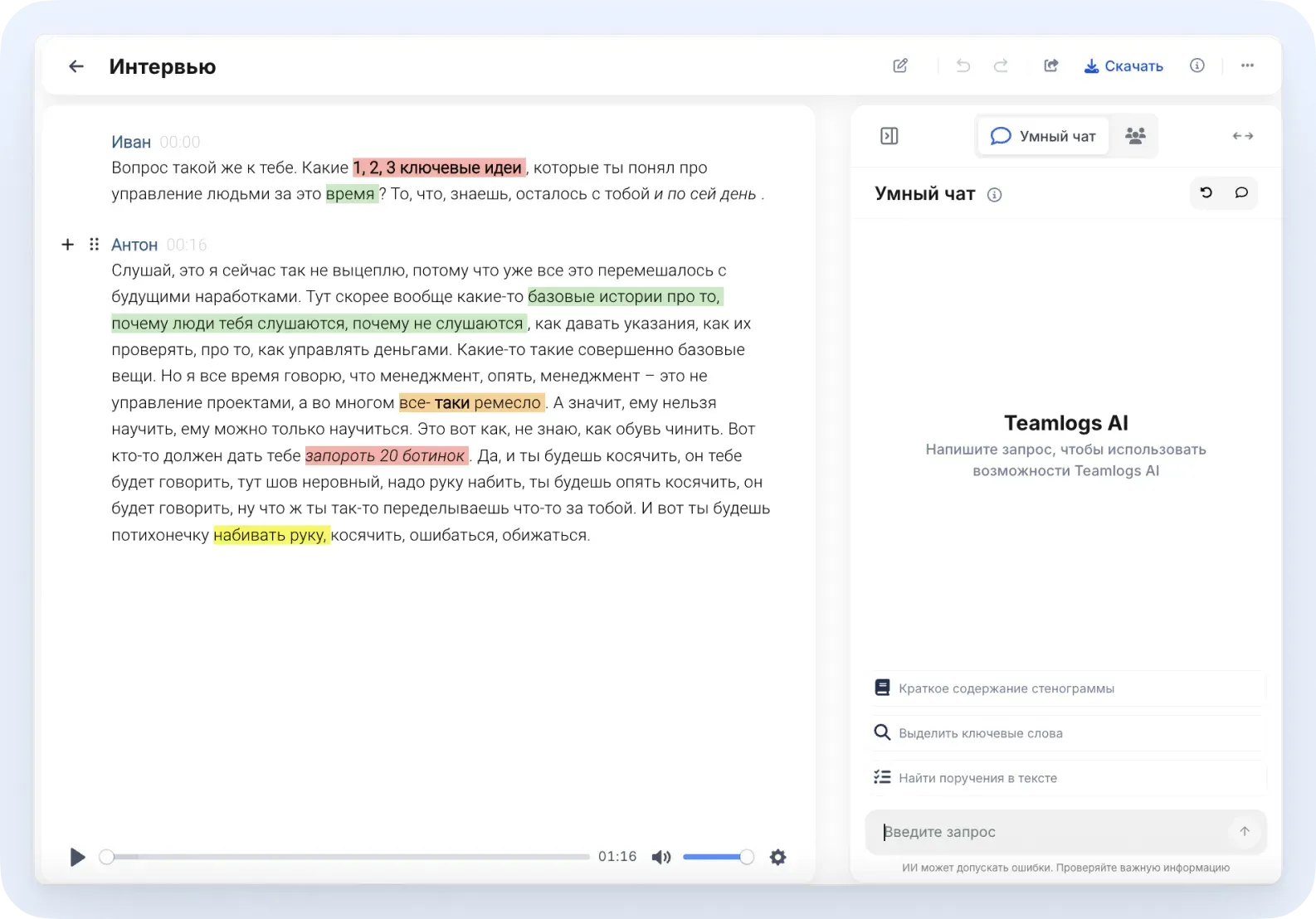Redo the last change
Image resolution: width=1316 pixels, height=919 pixels.
(1001, 66)
